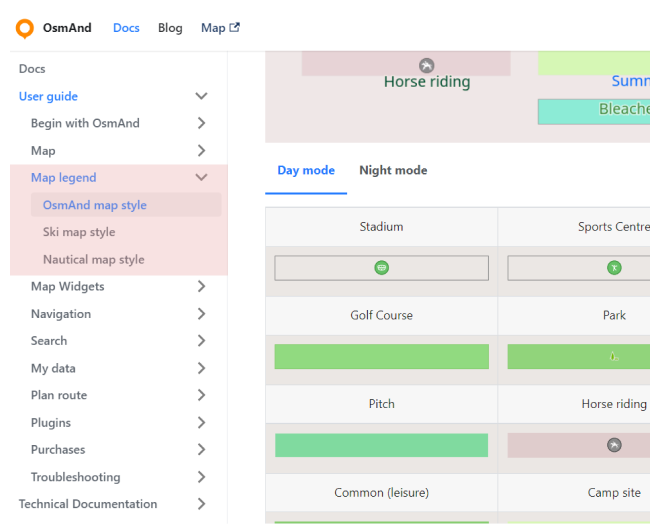660x530 pixels.
Task: Click the horse riding icon in map preview
Action: pos(427,66)
